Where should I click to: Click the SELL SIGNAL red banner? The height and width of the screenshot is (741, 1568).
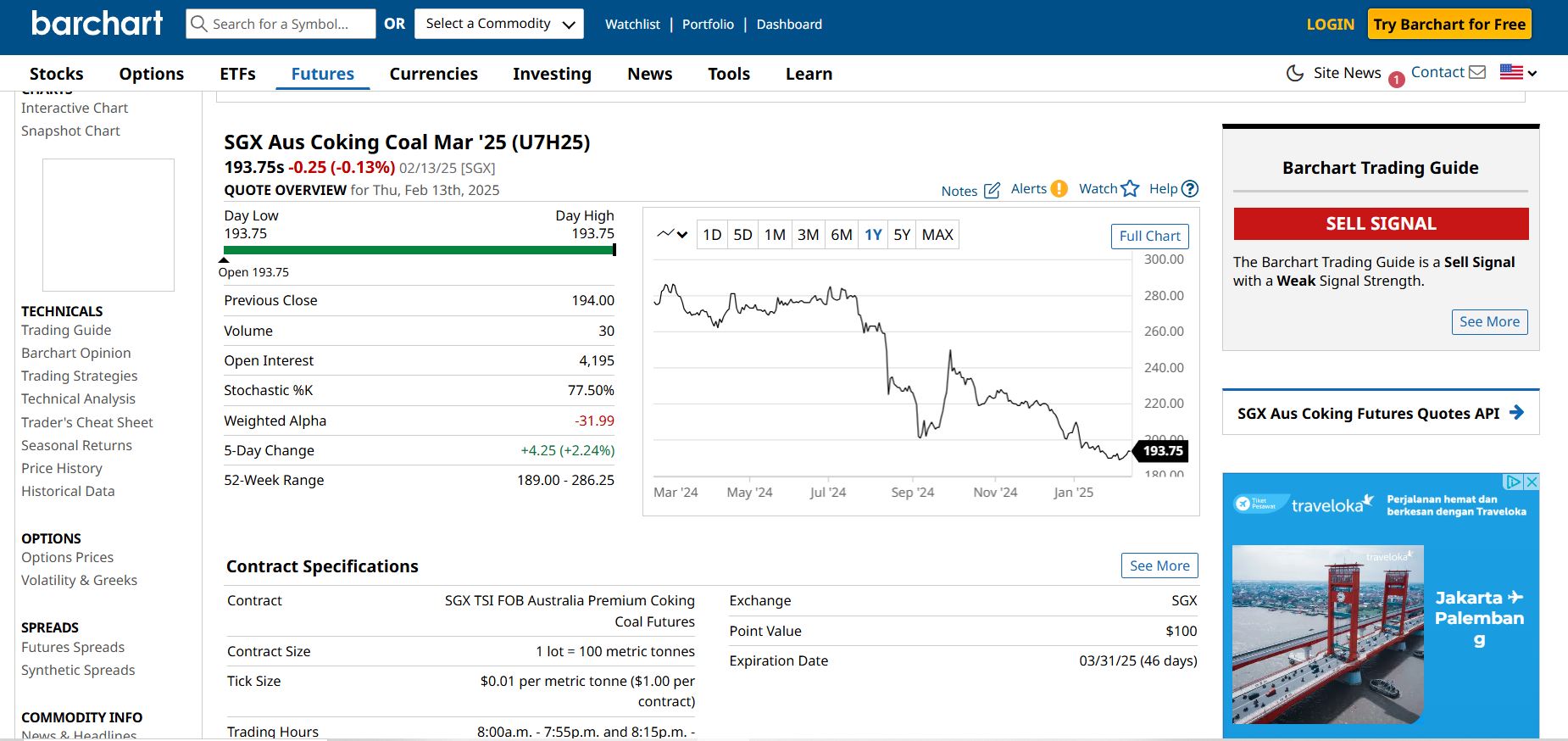[1381, 224]
